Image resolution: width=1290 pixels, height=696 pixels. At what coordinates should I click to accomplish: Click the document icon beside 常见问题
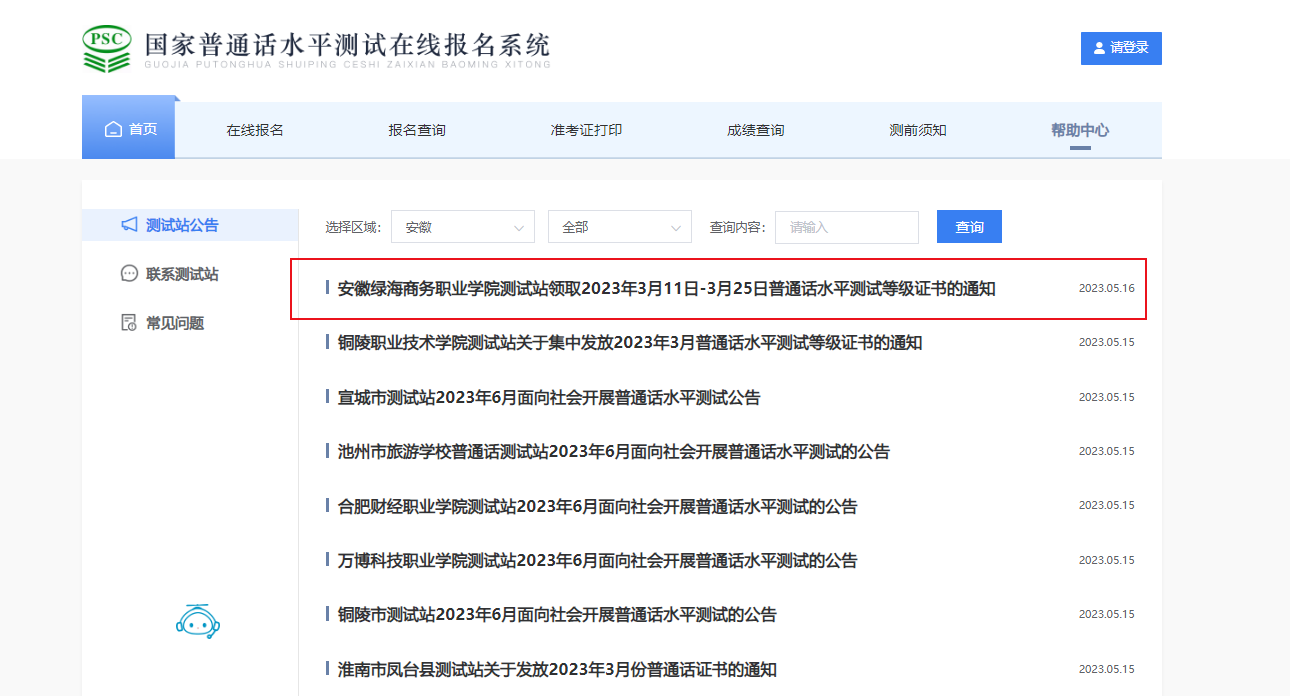point(129,323)
